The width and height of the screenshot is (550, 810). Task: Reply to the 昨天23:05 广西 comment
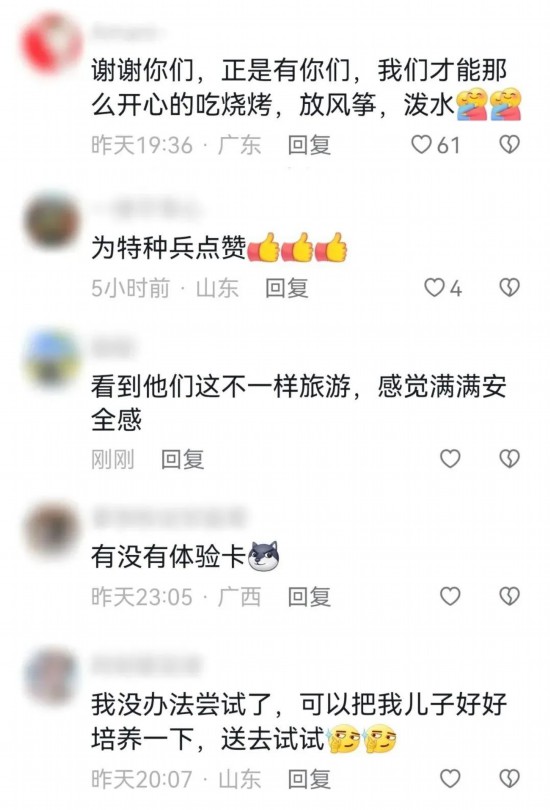pos(309,597)
